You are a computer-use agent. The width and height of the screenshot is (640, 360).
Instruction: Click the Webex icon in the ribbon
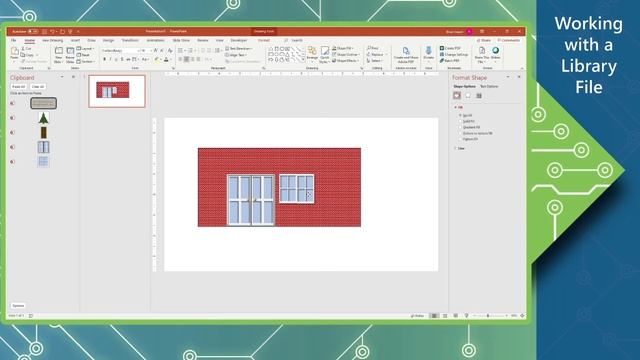[x=496, y=50]
